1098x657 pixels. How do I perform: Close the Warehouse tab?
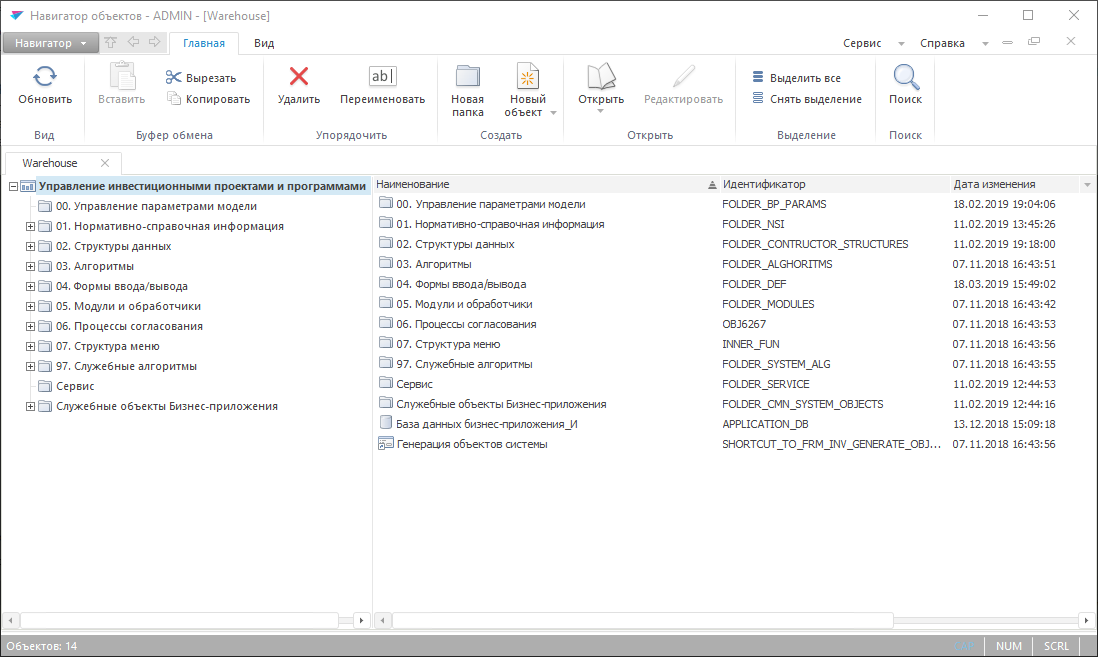[104, 163]
